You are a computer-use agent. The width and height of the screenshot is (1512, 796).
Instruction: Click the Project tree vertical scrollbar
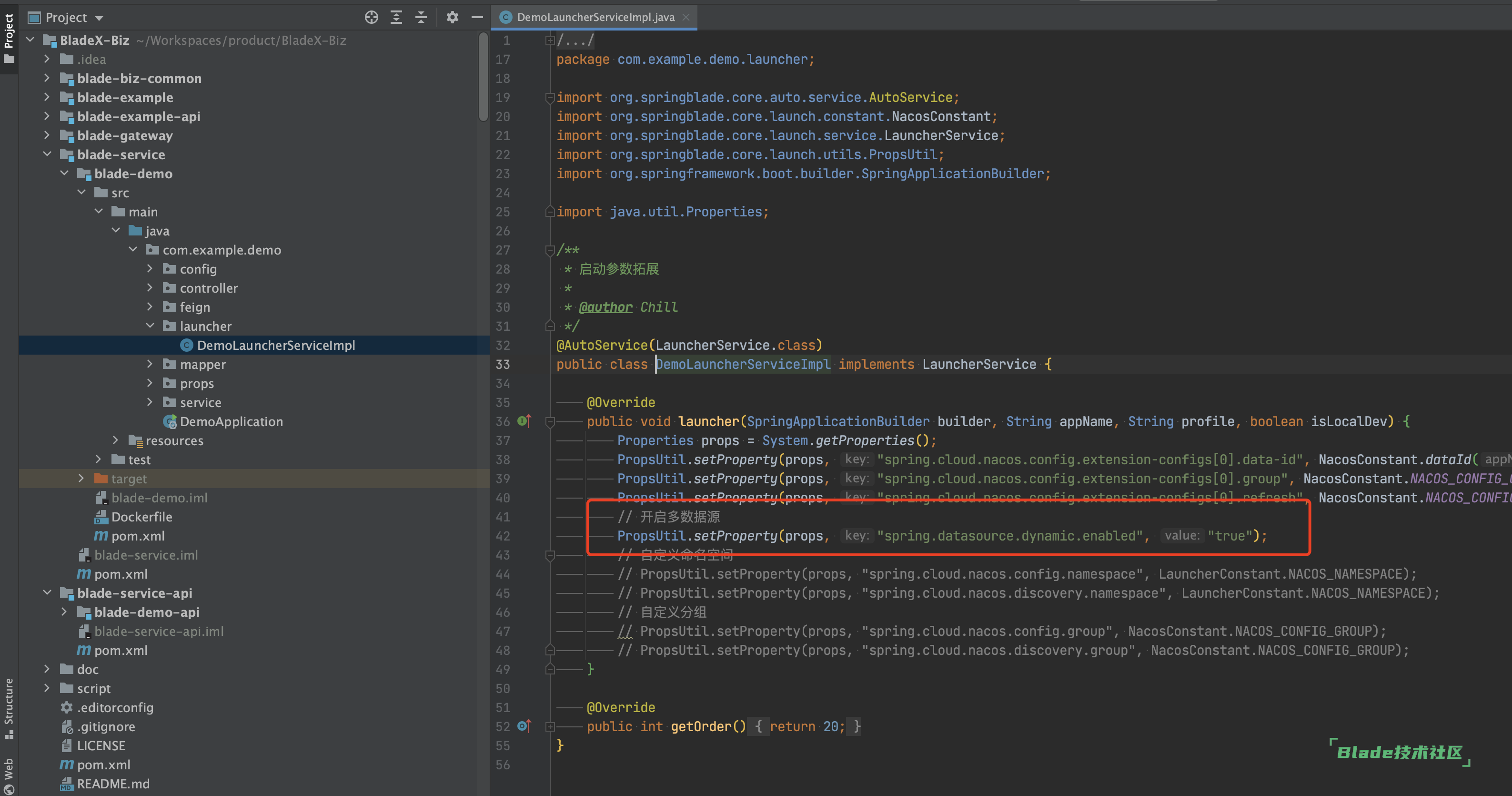click(x=483, y=76)
